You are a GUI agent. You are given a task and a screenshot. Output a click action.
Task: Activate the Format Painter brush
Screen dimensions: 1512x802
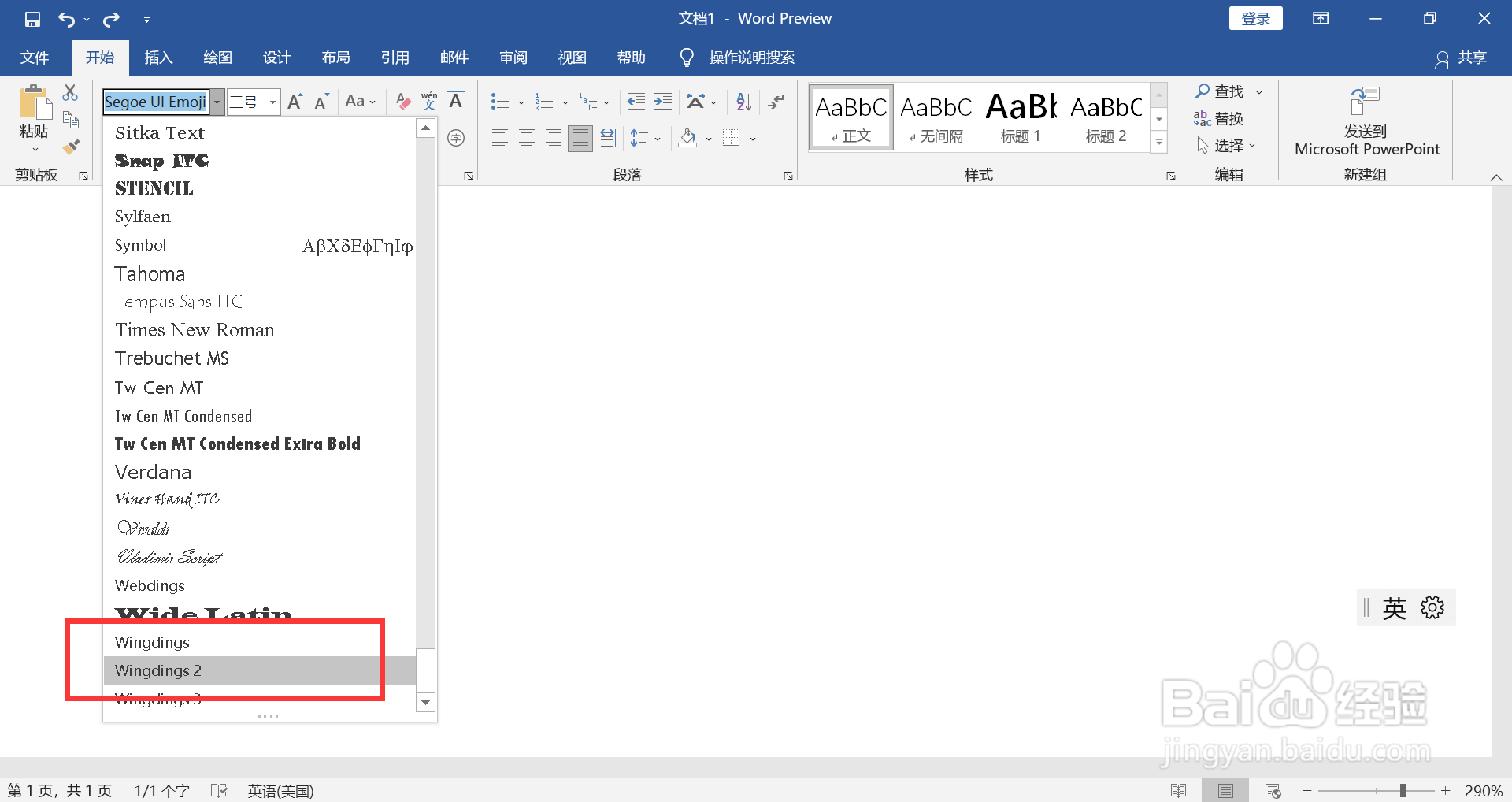coord(71,147)
